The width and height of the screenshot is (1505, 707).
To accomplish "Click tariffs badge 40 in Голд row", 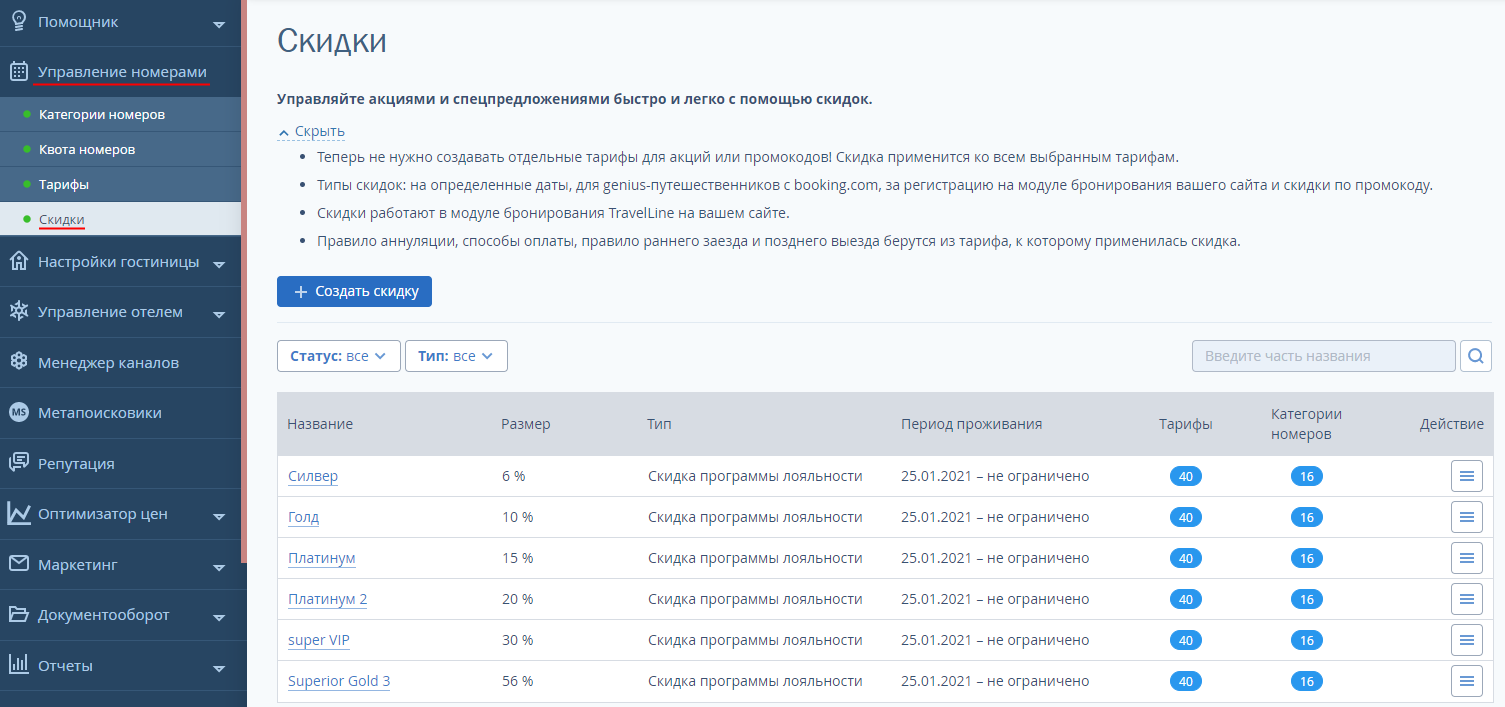I will (1185, 517).
